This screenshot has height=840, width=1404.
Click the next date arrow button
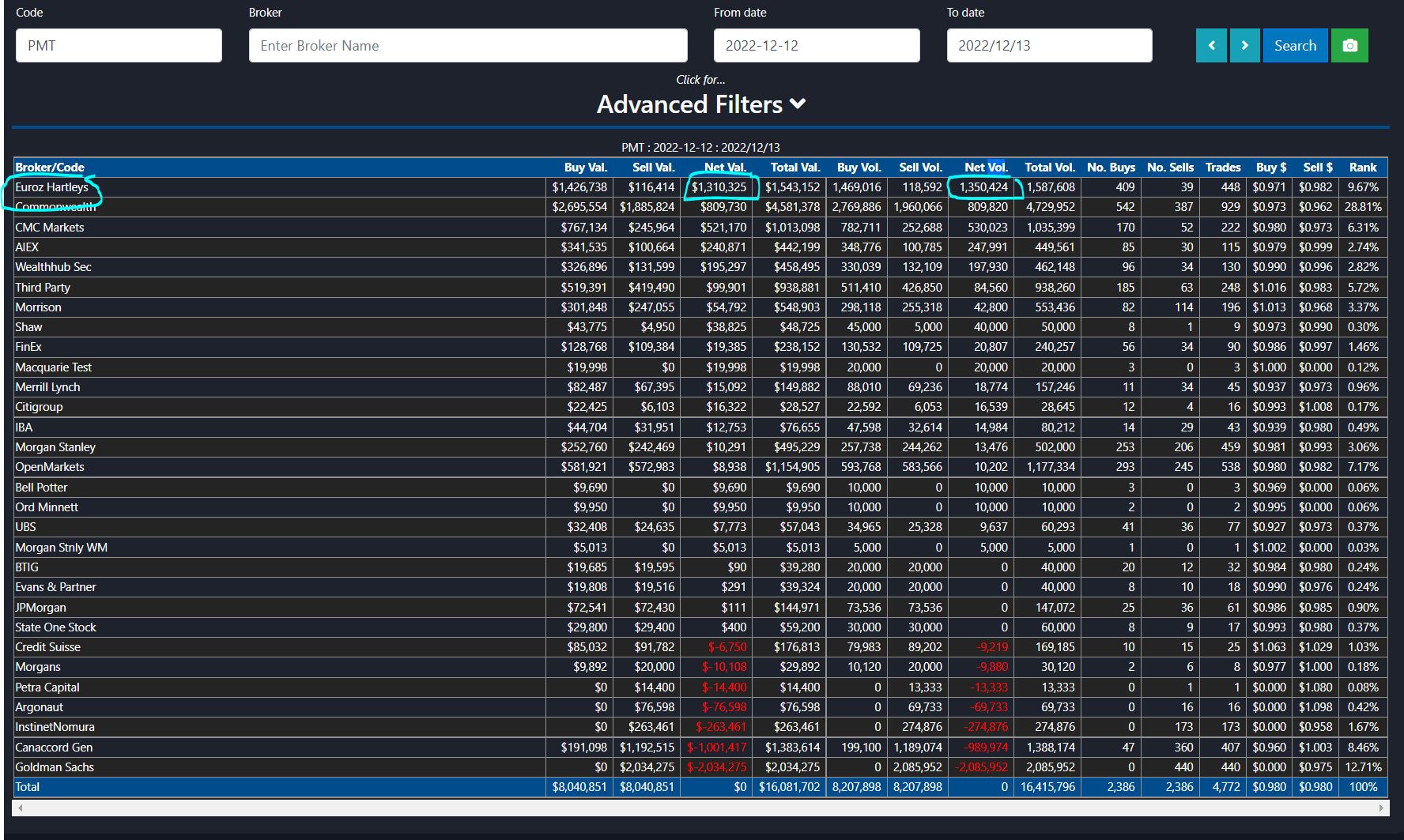(1244, 46)
